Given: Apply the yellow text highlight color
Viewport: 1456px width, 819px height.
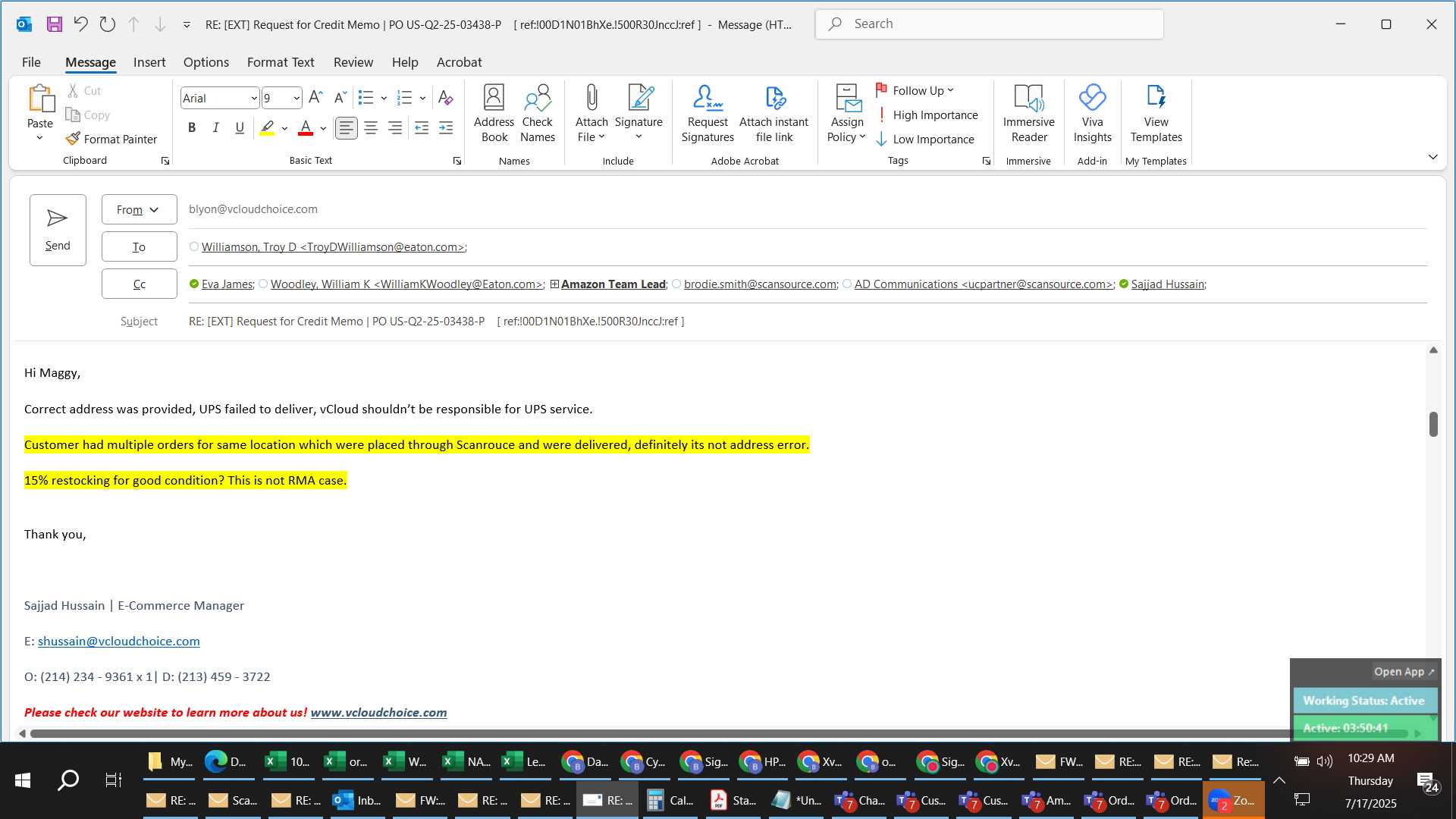Looking at the screenshot, I should pyautogui.click(x=267, y=128).
